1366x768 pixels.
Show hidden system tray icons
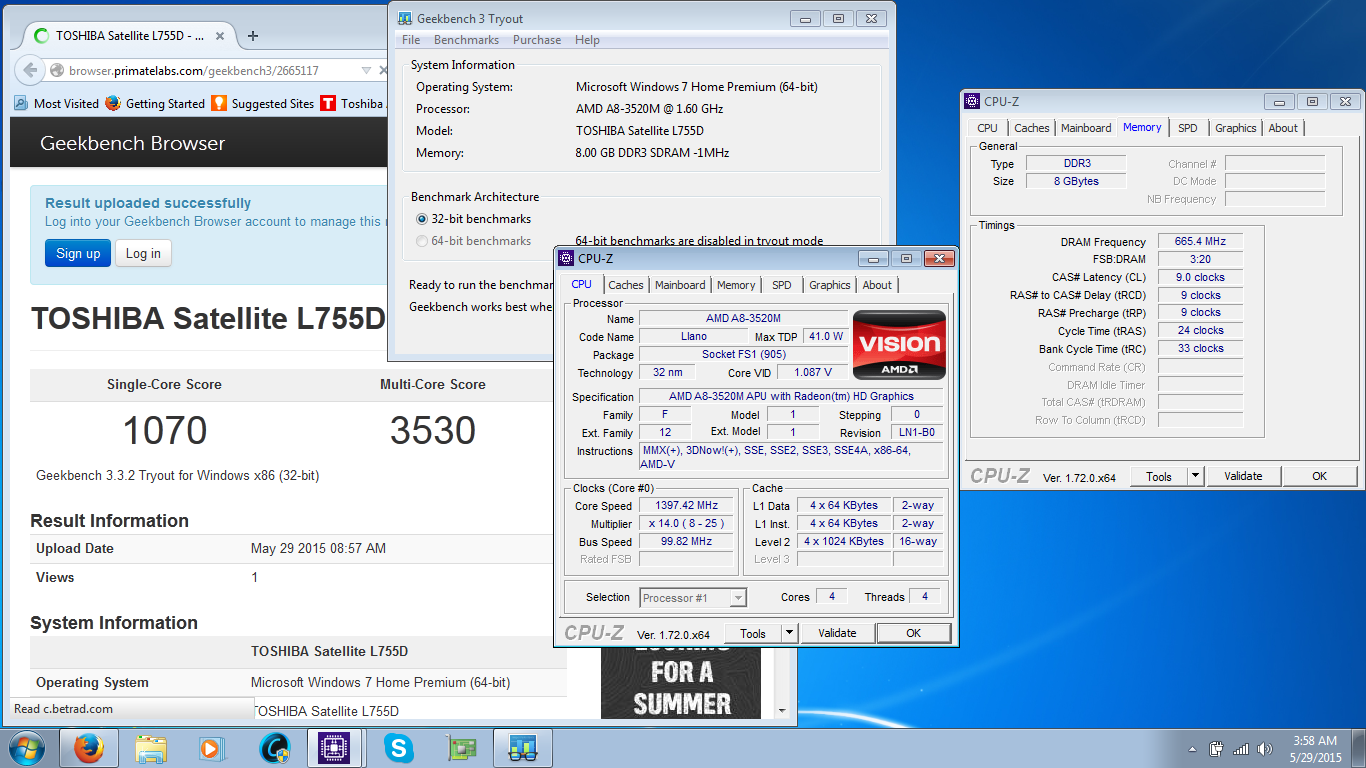click(x=1193, y=749)
